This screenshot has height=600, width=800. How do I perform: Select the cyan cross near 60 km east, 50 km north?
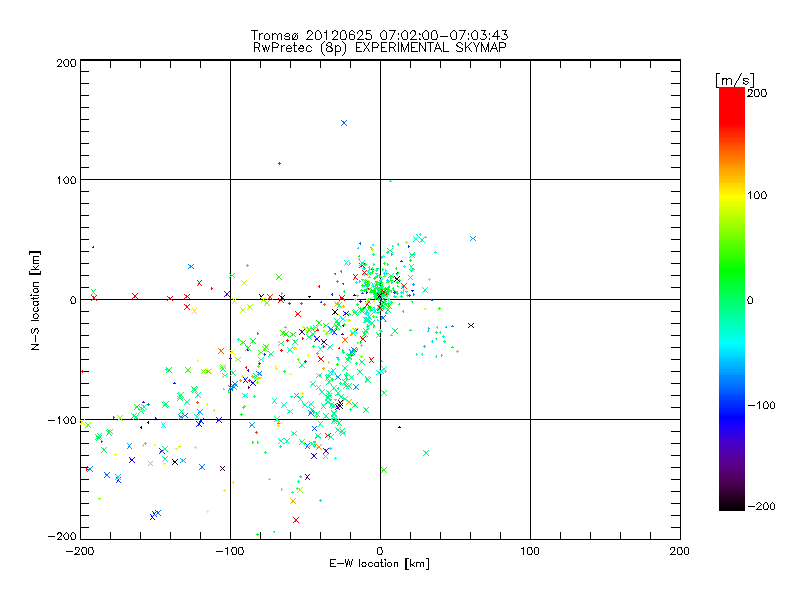click(x=473, y=238)
